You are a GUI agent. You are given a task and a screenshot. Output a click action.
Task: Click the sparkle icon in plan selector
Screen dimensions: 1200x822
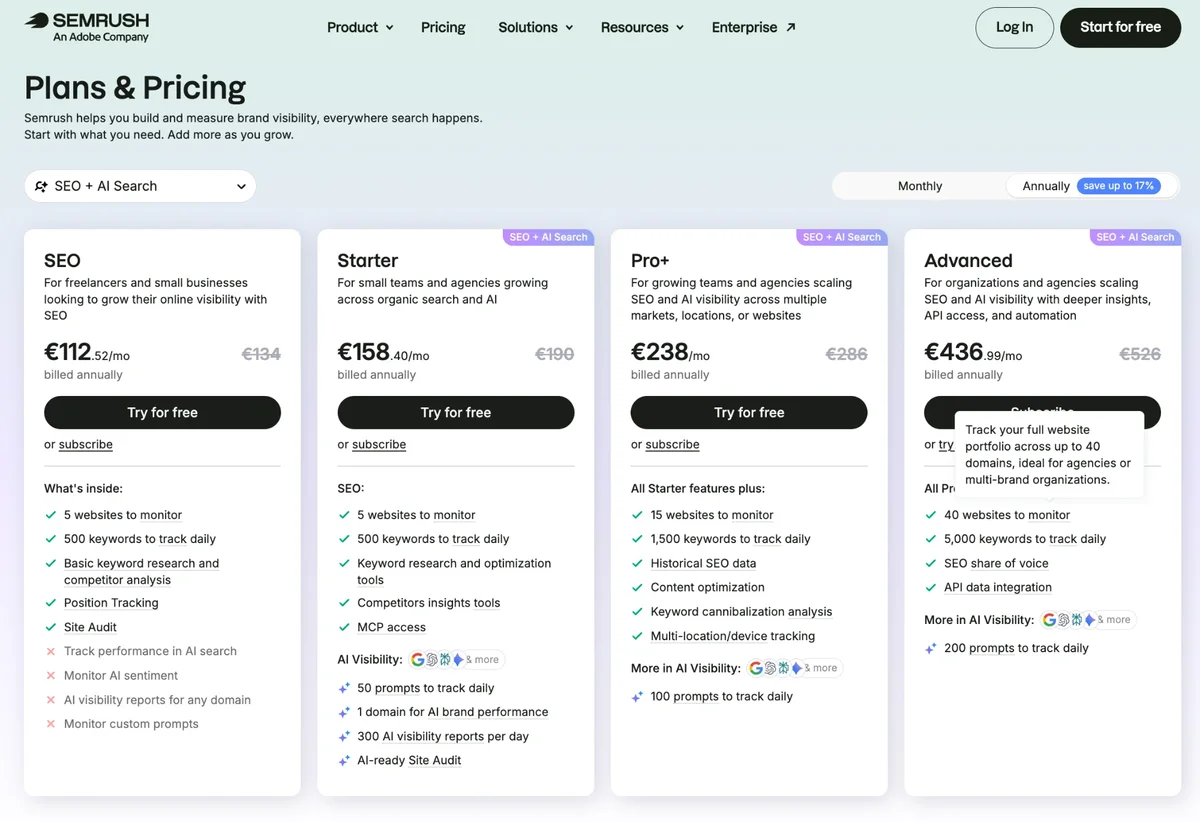(x=41, y=186)
